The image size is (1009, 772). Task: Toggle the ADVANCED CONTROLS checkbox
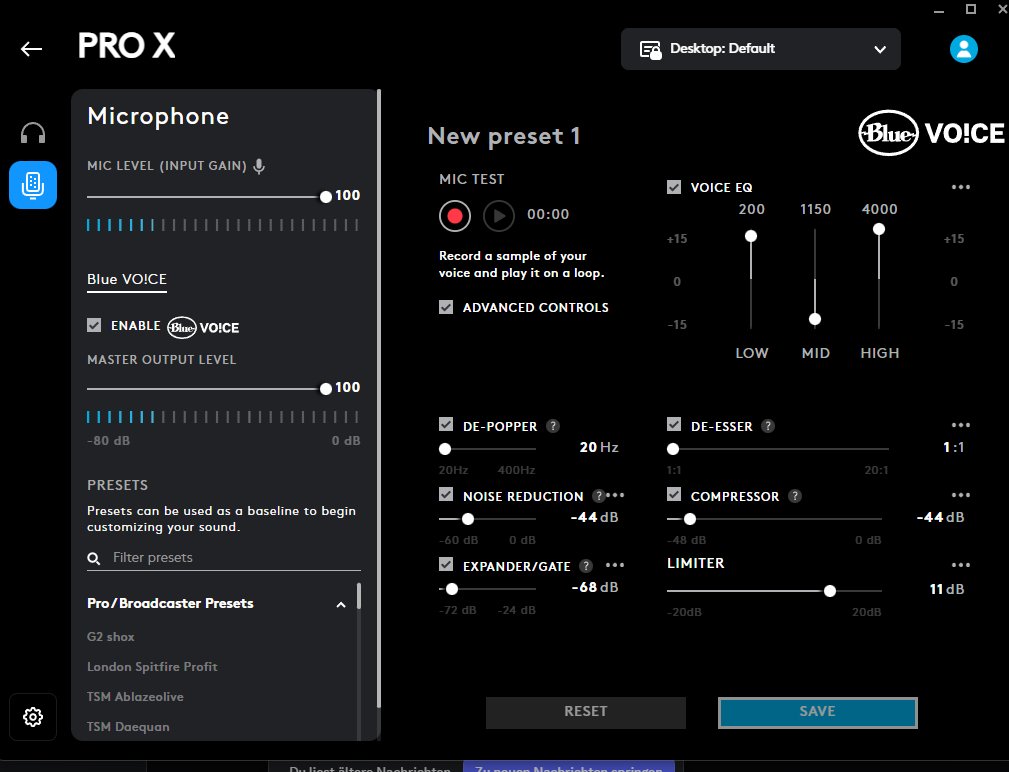tap(446, 307)
